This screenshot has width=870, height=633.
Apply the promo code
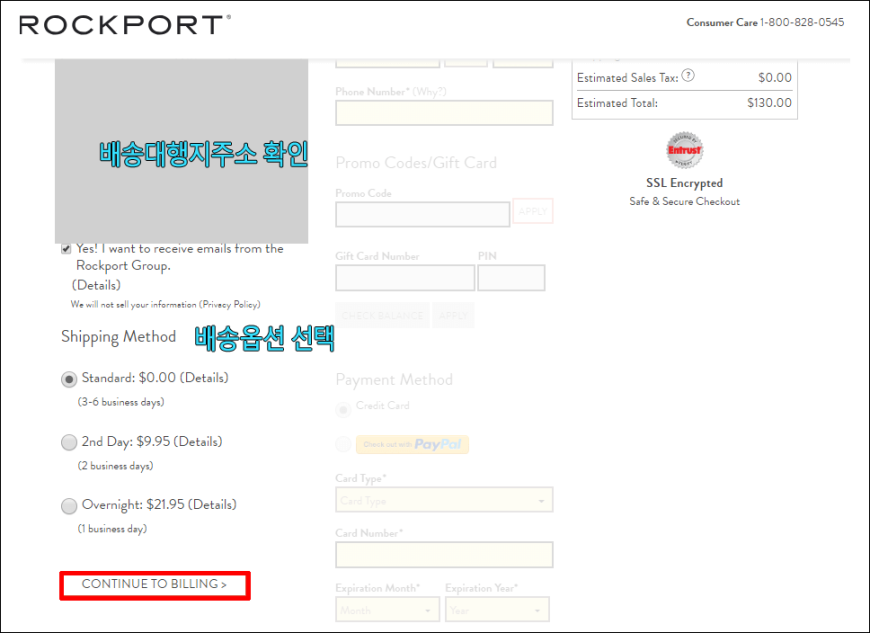[x=533, y=211]
